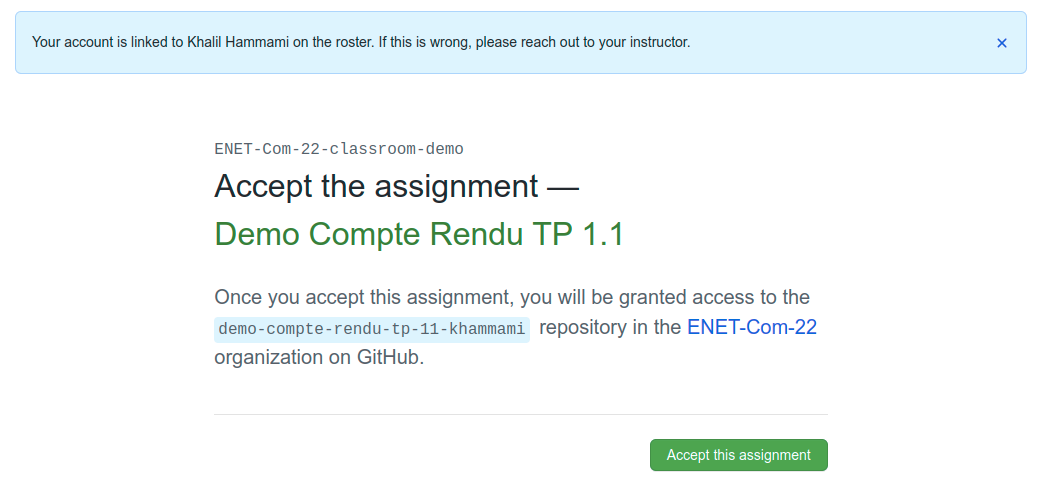
Task: Click the Accept the assignment heading
Action: pos(376,187)
